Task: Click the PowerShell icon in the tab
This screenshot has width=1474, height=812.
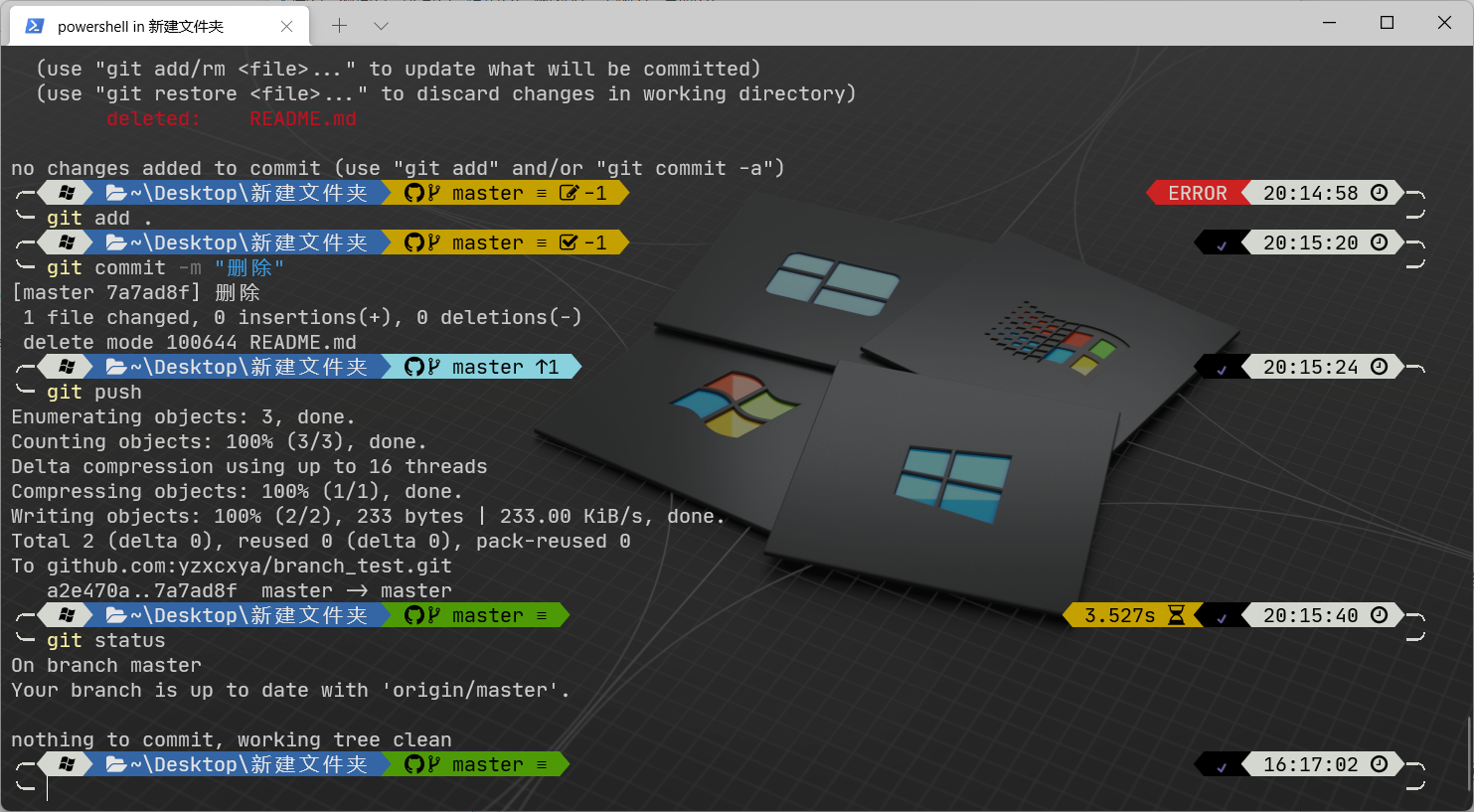Action: [x=35, y=26]
